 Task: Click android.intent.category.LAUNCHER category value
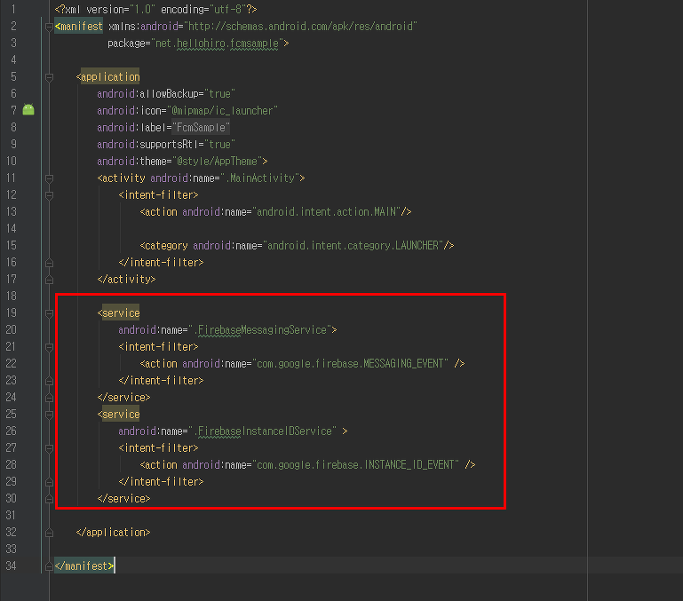pos(353,246)
